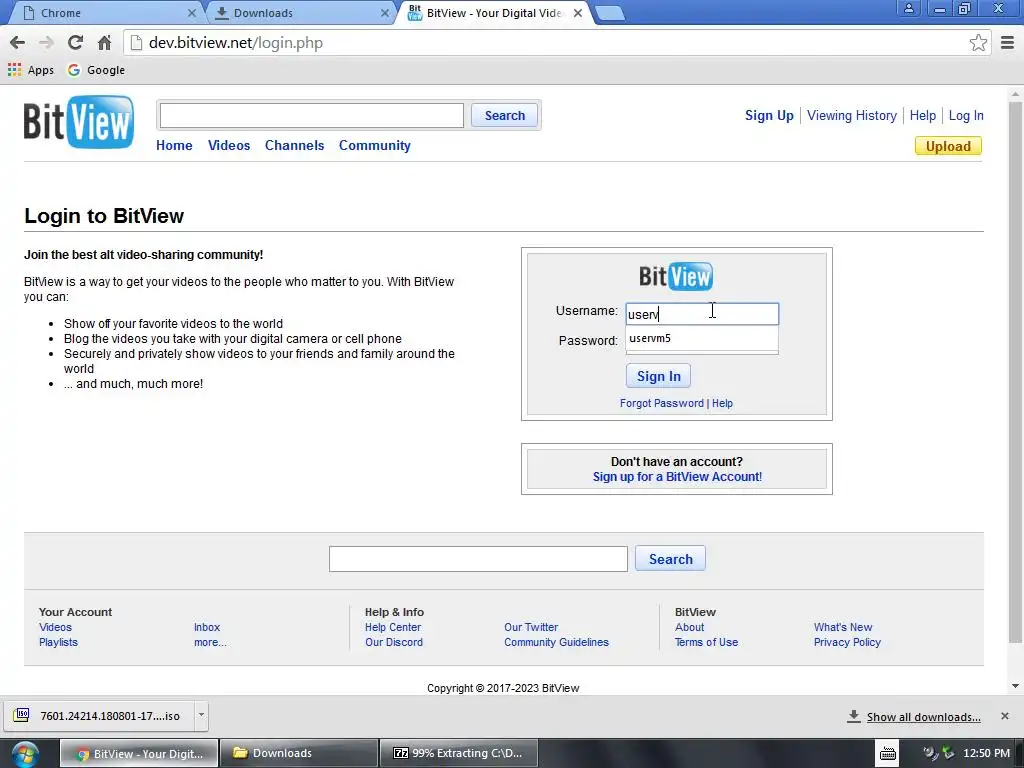Go back with the browser back arrow

(18, 43)
